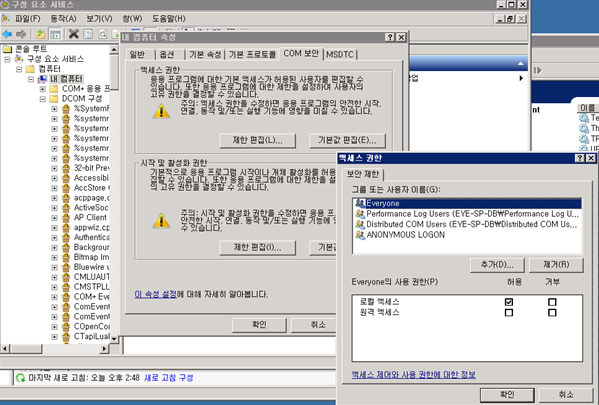Click the gray Forward arrow in toolbar

coord(21,34)
